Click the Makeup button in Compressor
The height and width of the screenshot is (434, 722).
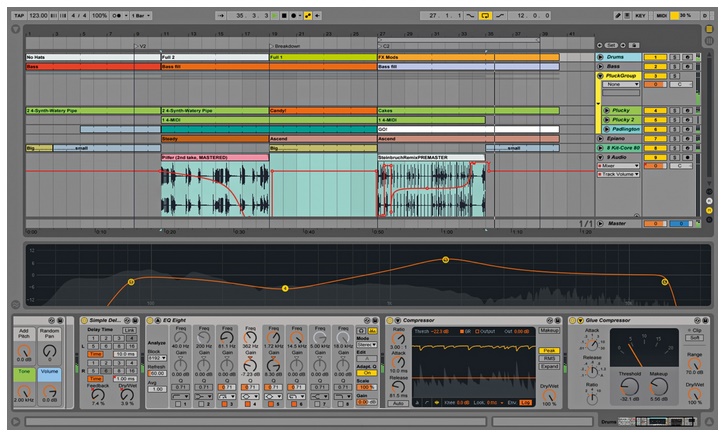tap(549, 329)
